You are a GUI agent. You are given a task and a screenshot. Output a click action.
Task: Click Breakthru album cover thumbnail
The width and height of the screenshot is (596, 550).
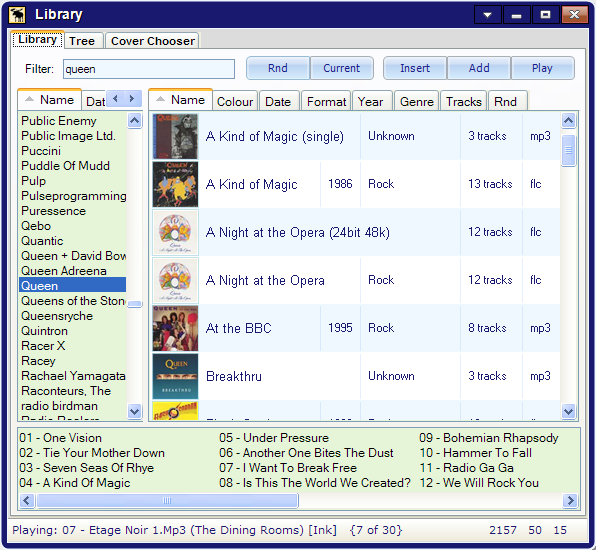175,376
